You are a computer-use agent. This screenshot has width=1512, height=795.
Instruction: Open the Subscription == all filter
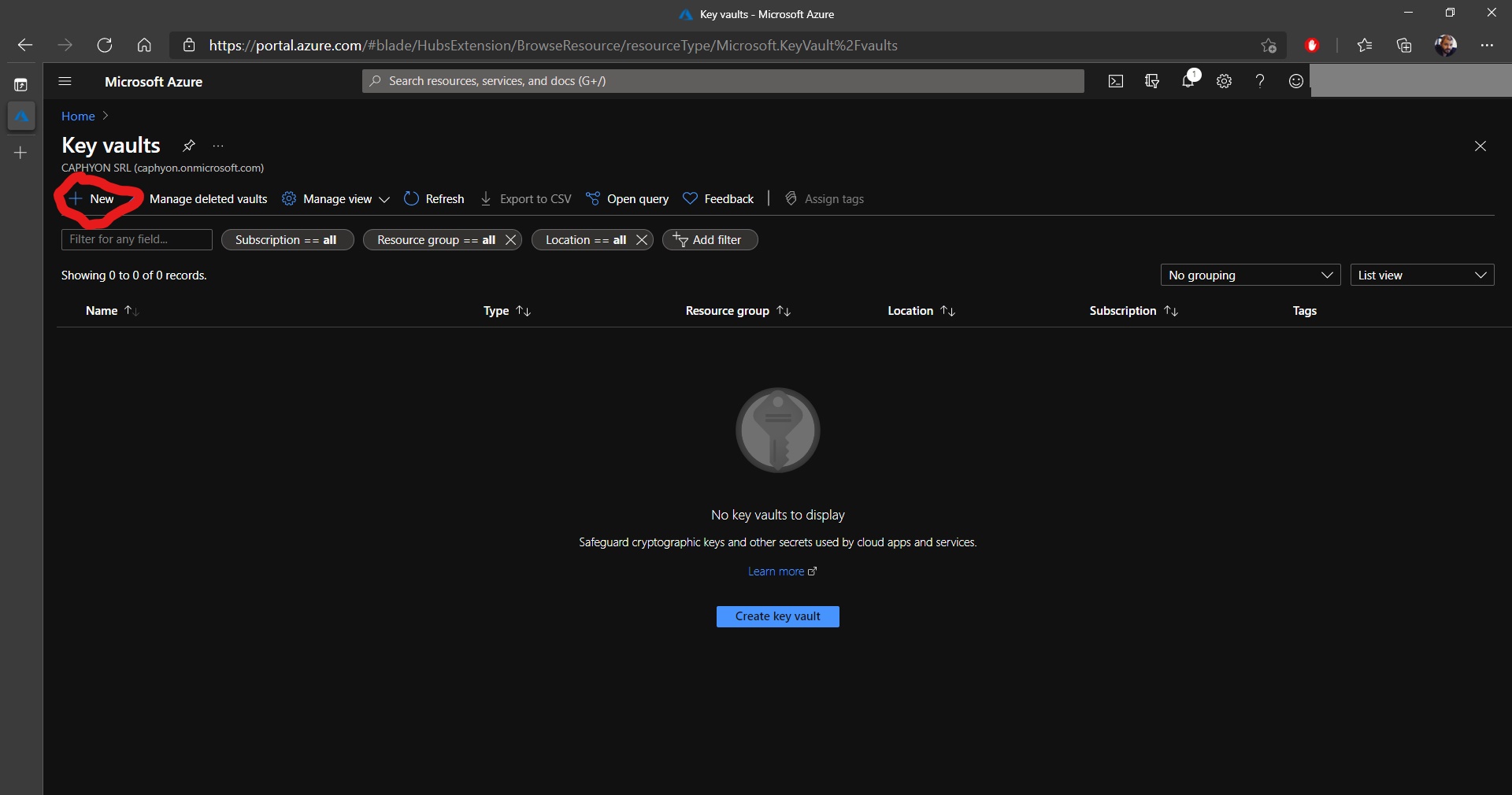coord(287,240)
